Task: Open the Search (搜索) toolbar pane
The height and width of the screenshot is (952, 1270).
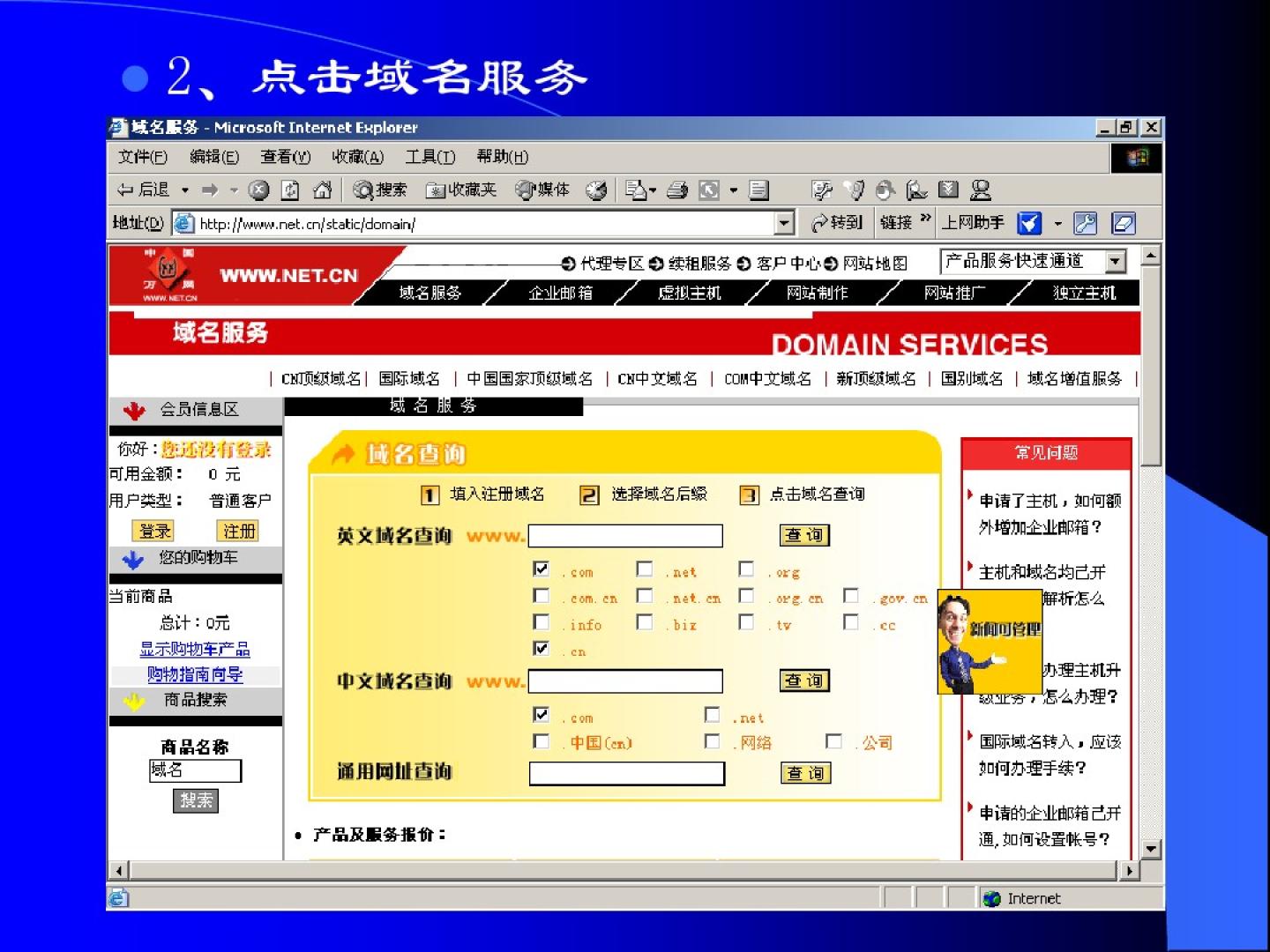Action: tap(381, 190)
